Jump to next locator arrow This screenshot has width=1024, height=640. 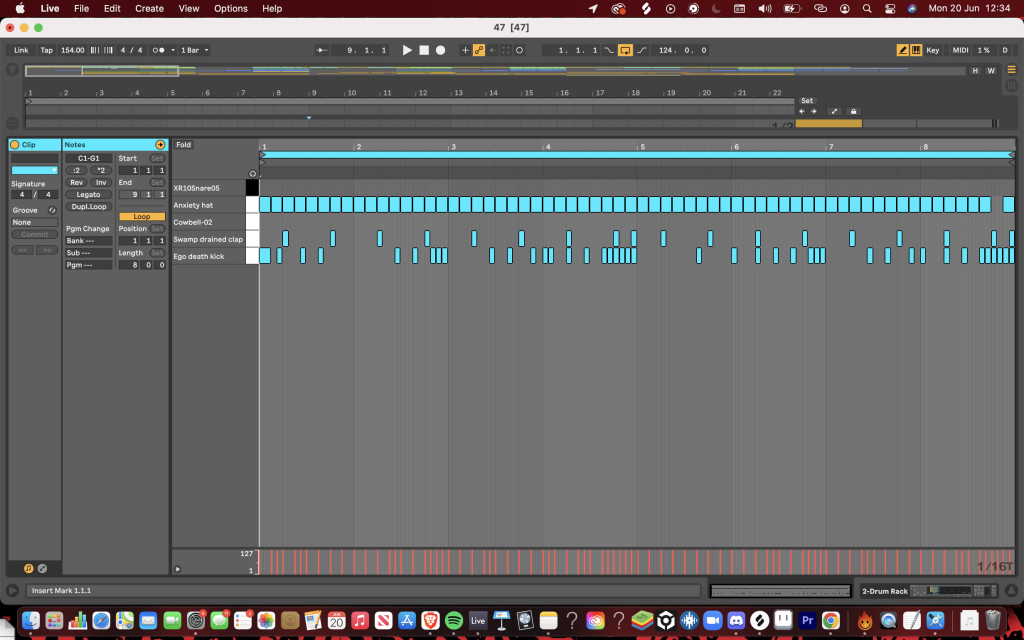coord(814,112)
